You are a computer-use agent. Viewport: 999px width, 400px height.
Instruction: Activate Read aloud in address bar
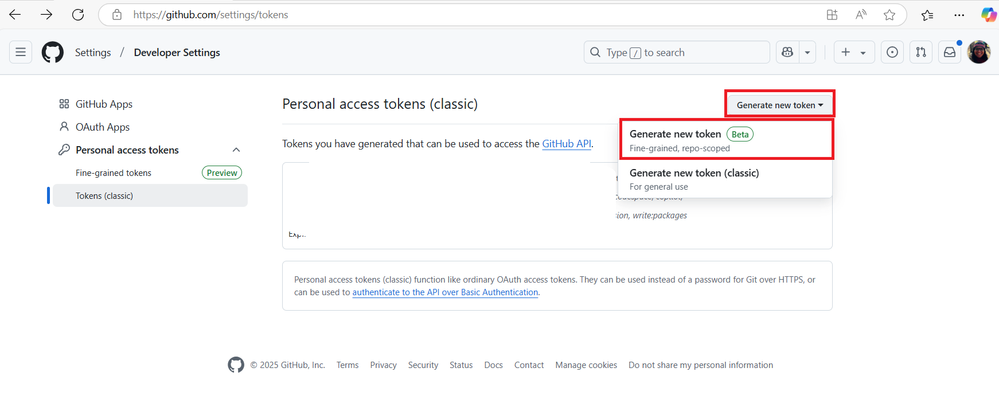[x=861, y=15]
